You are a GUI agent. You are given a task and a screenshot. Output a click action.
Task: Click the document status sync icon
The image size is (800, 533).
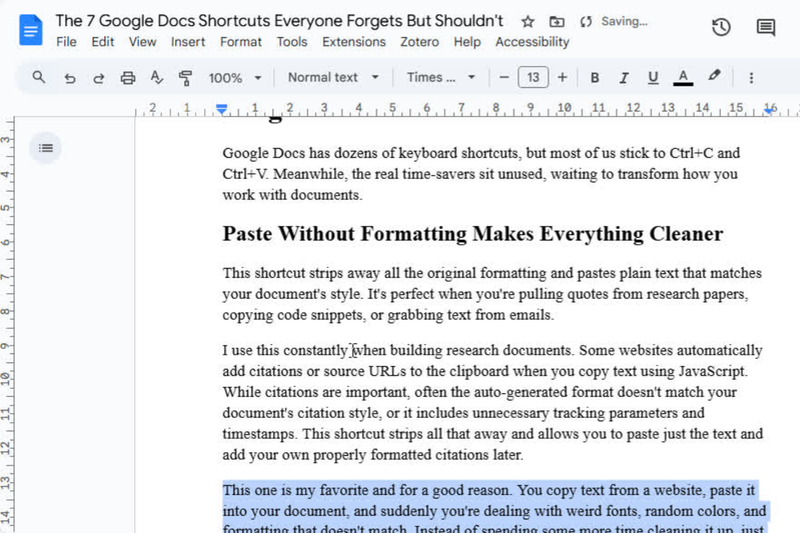coord(586,21)
